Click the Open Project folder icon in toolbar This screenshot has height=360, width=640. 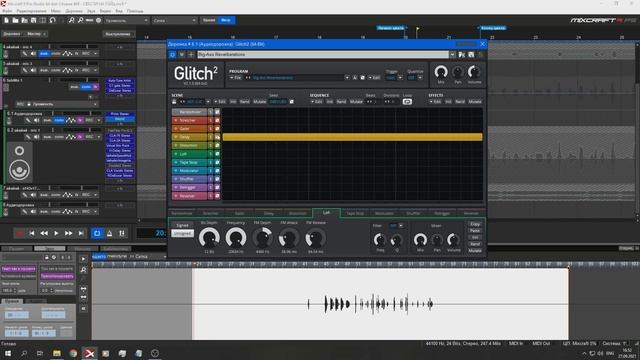point(15,20)
